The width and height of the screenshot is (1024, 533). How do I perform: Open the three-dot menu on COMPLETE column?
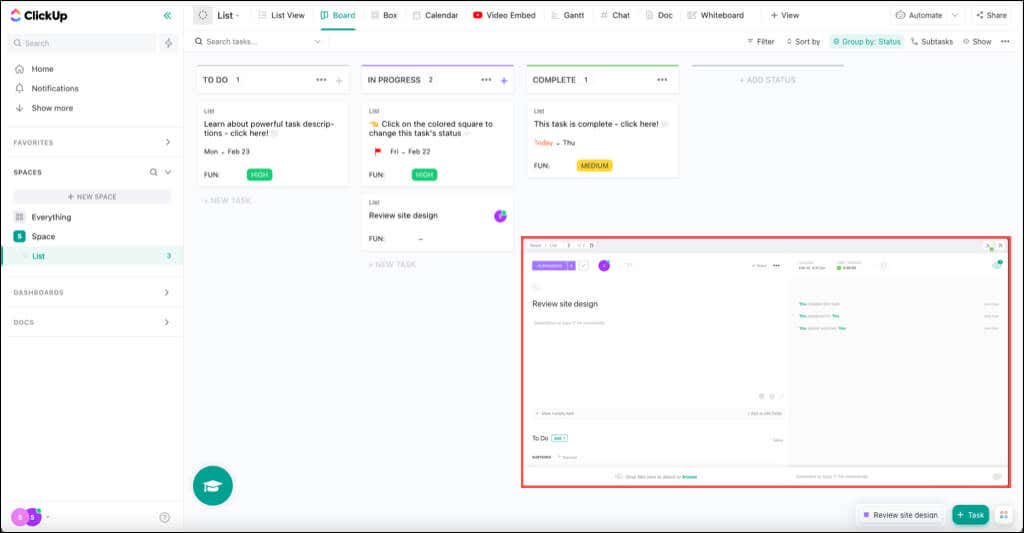pyautogui.click(x=652, y=80)
